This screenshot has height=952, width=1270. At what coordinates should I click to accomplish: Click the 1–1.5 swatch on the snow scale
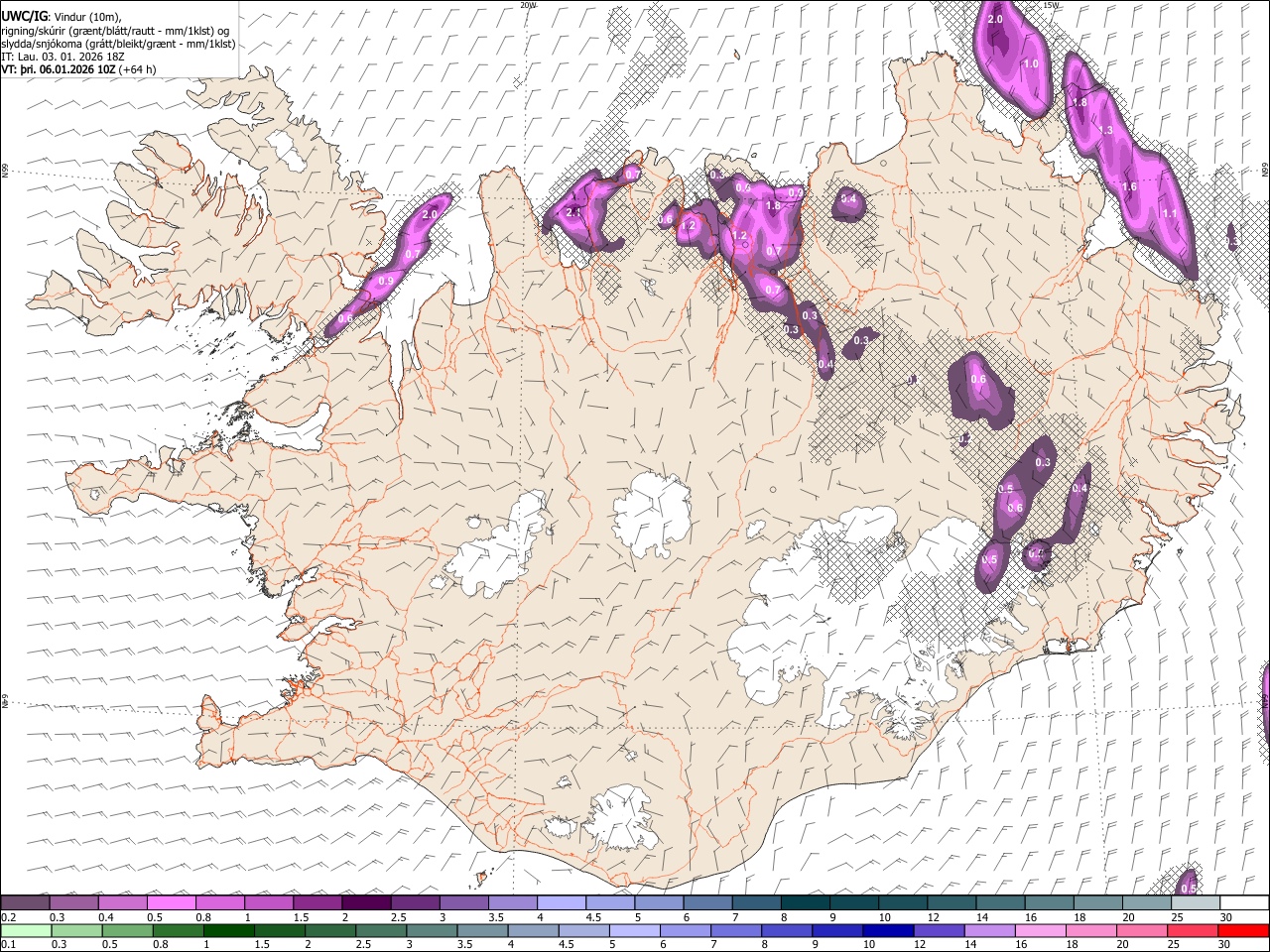pyautogui.click(x=269, y=902)
